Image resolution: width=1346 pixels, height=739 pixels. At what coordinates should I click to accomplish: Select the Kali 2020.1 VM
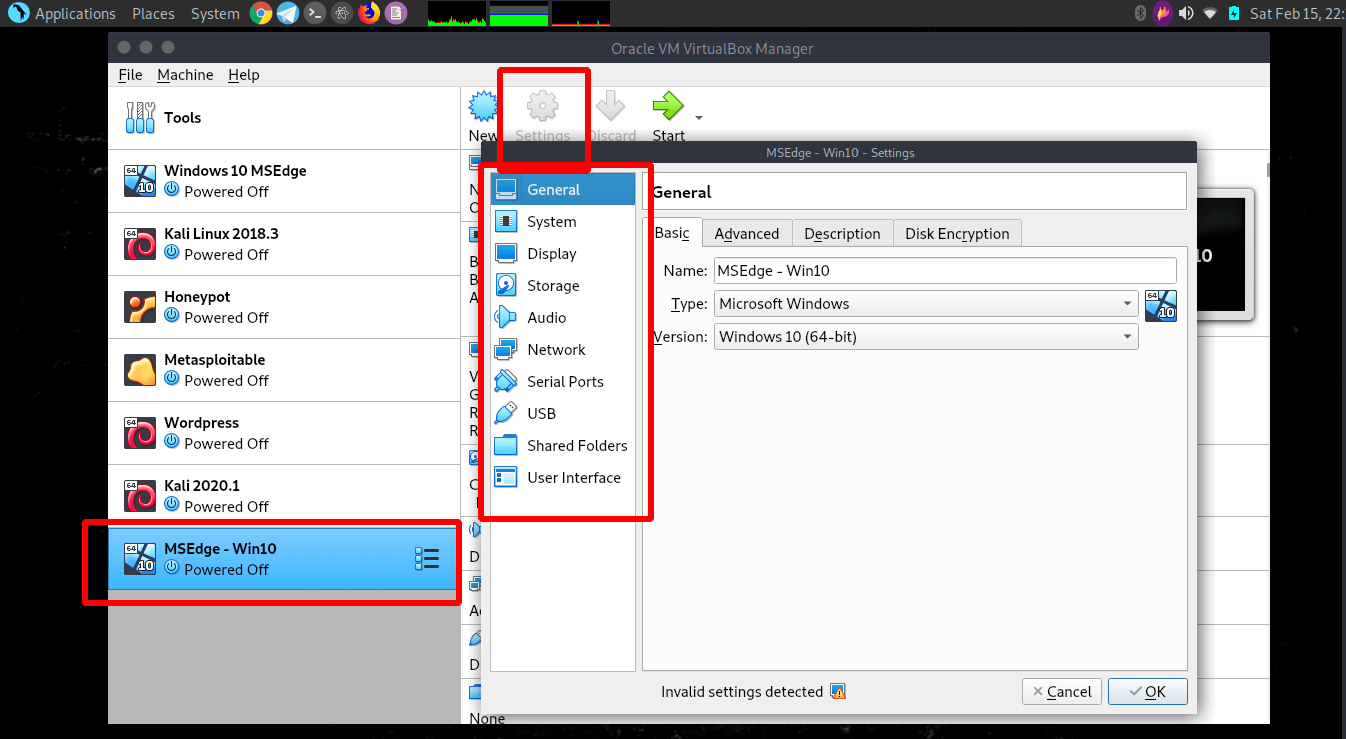coord(285,496)
